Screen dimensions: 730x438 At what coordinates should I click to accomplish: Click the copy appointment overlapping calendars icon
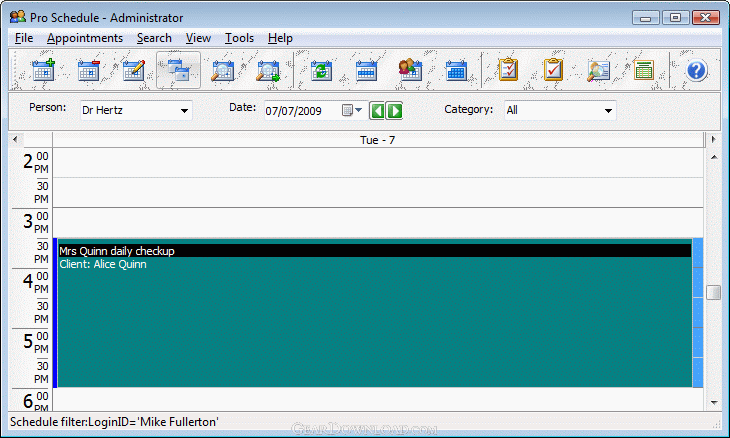coord(179,71)
